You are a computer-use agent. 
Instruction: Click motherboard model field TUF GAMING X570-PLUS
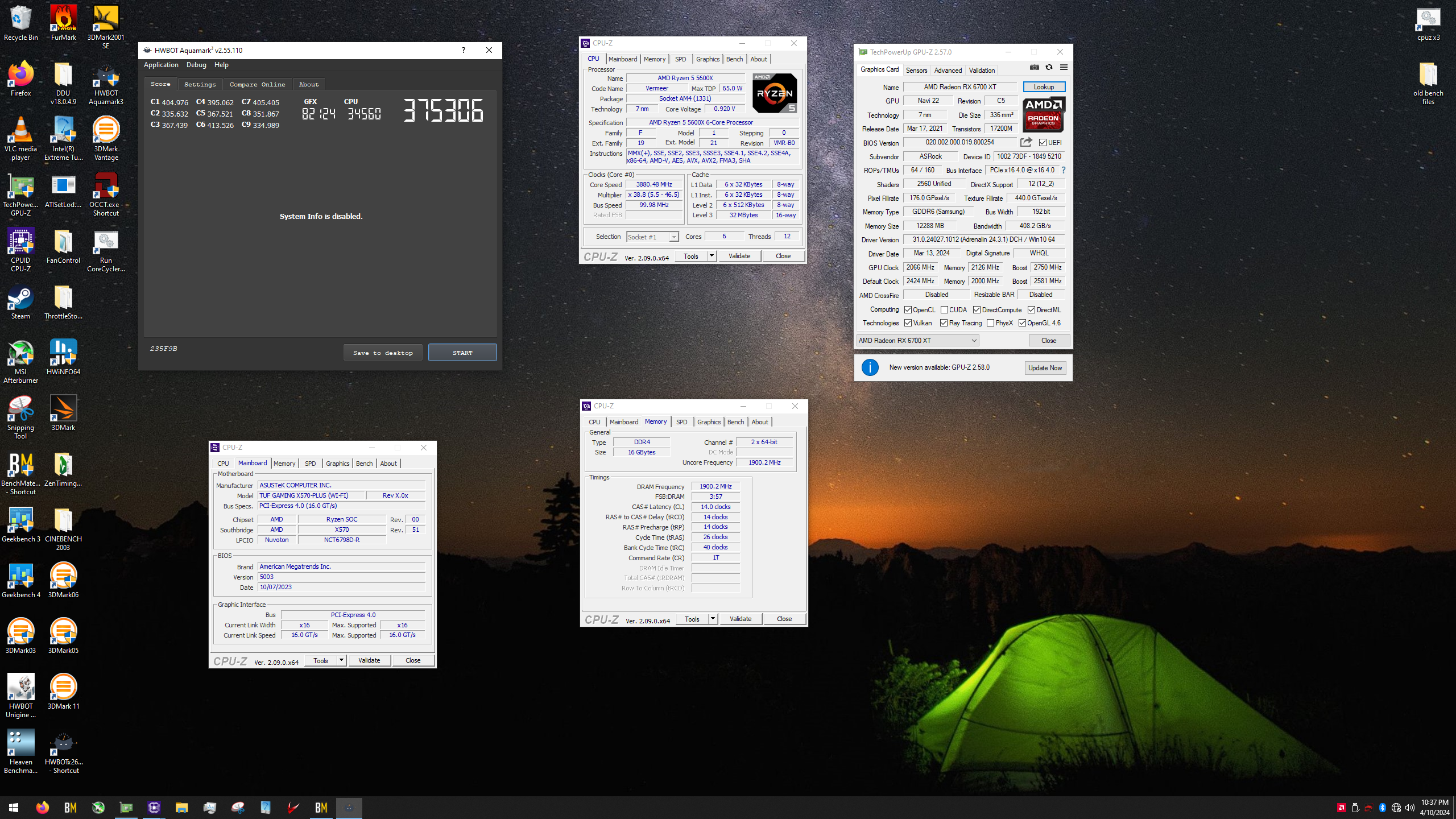[x=311, y=495]
